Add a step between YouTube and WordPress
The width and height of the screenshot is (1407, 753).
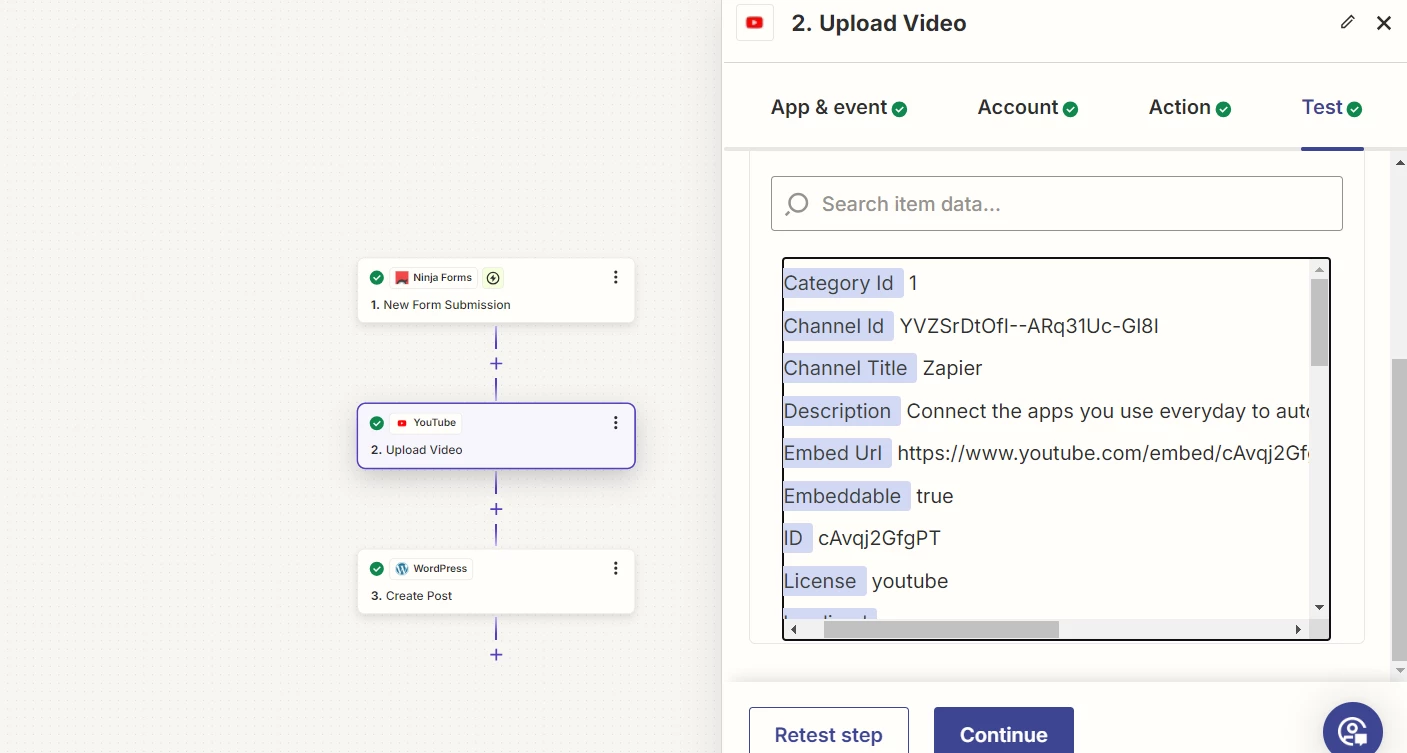pyautogui.click(x=496, y=509)
